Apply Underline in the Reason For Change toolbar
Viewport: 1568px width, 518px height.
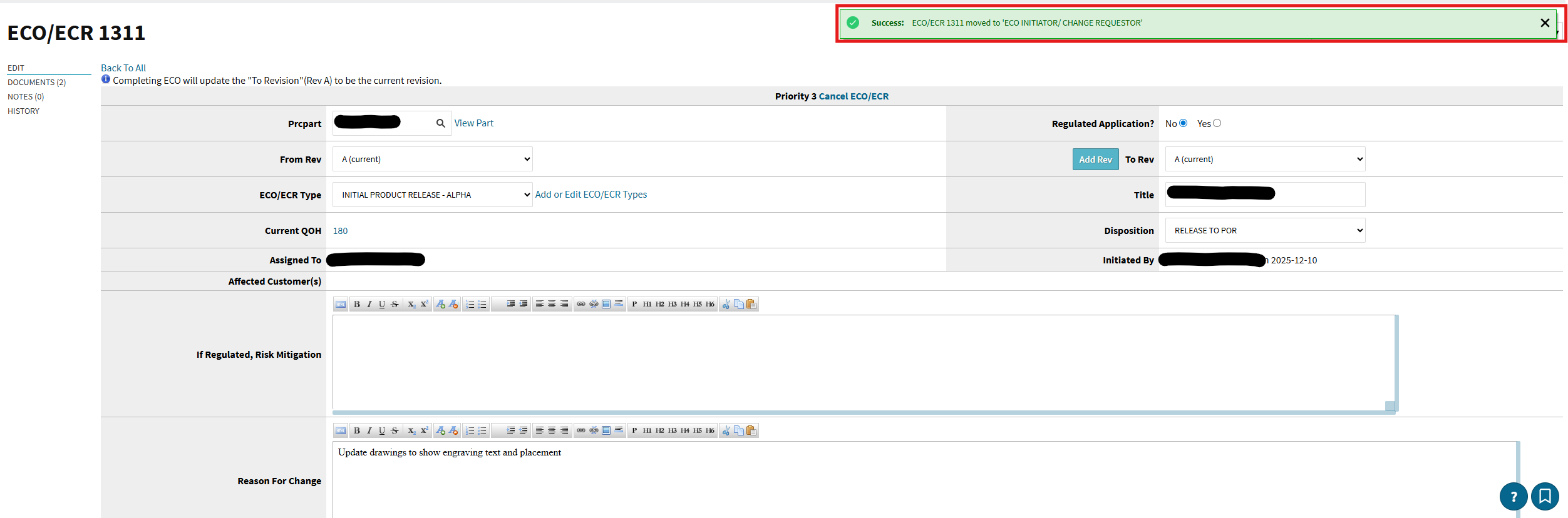pyautogui.click(x=382, y=431)
